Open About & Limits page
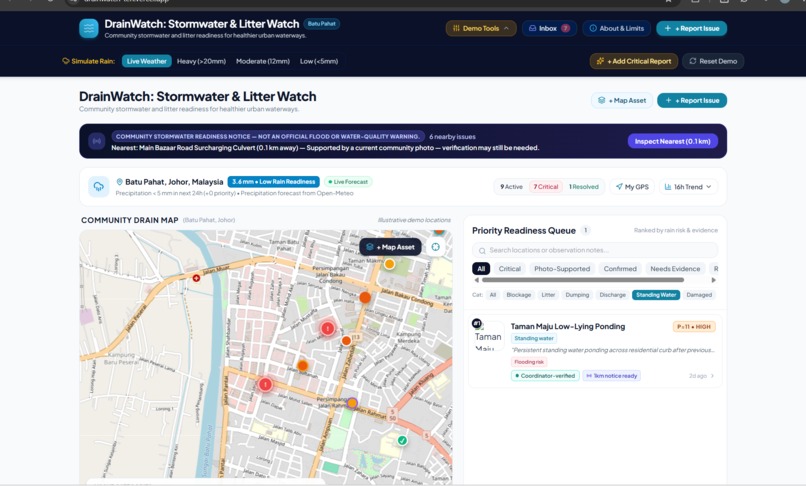This screenshot has height=486, width=806. click(616, 28)
